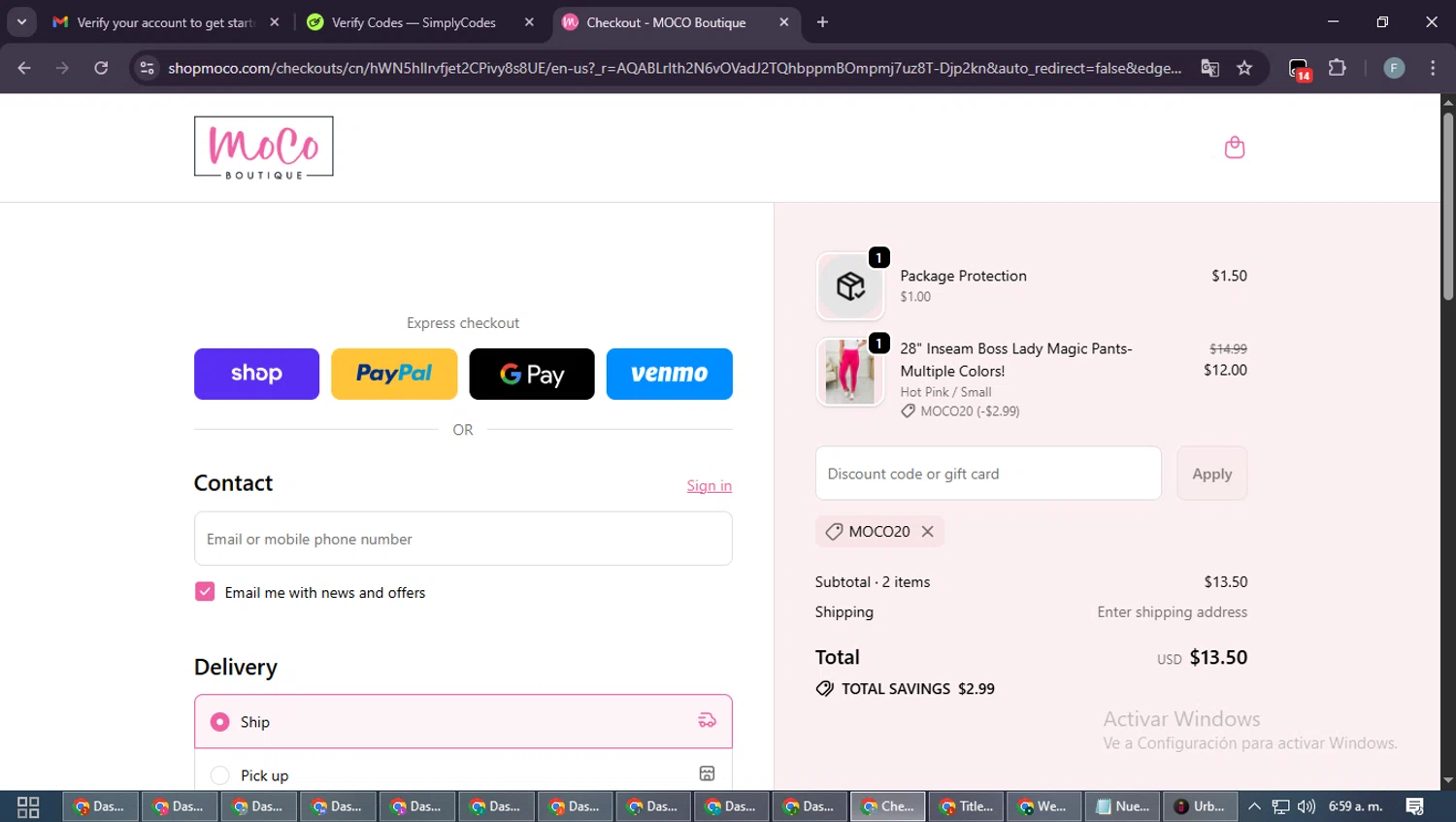Pay with Venmo express checkout
1456x822 pixels.
670,374
